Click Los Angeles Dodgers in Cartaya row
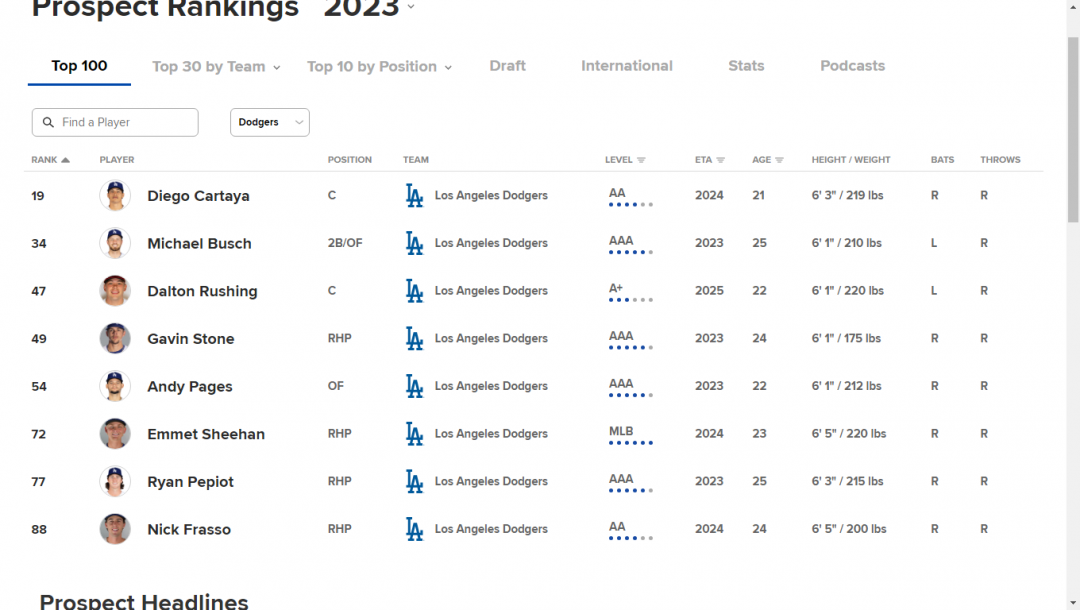 [491, 196]
